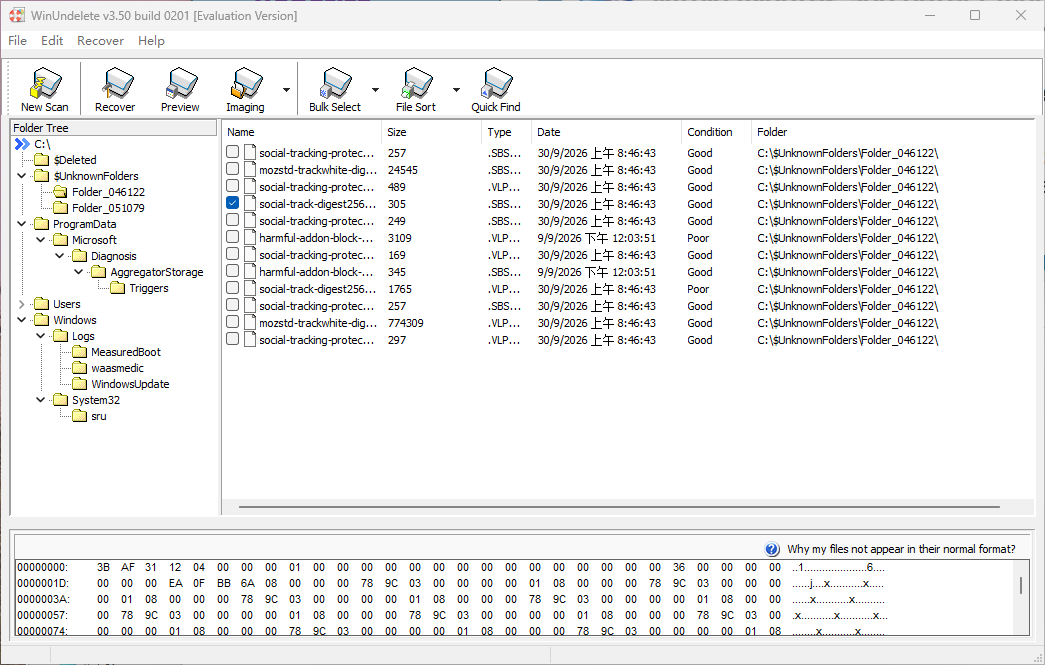This screenshot has width=1045, height=665.
Task: Select the $Deleted folder icon
Action: 42,160
